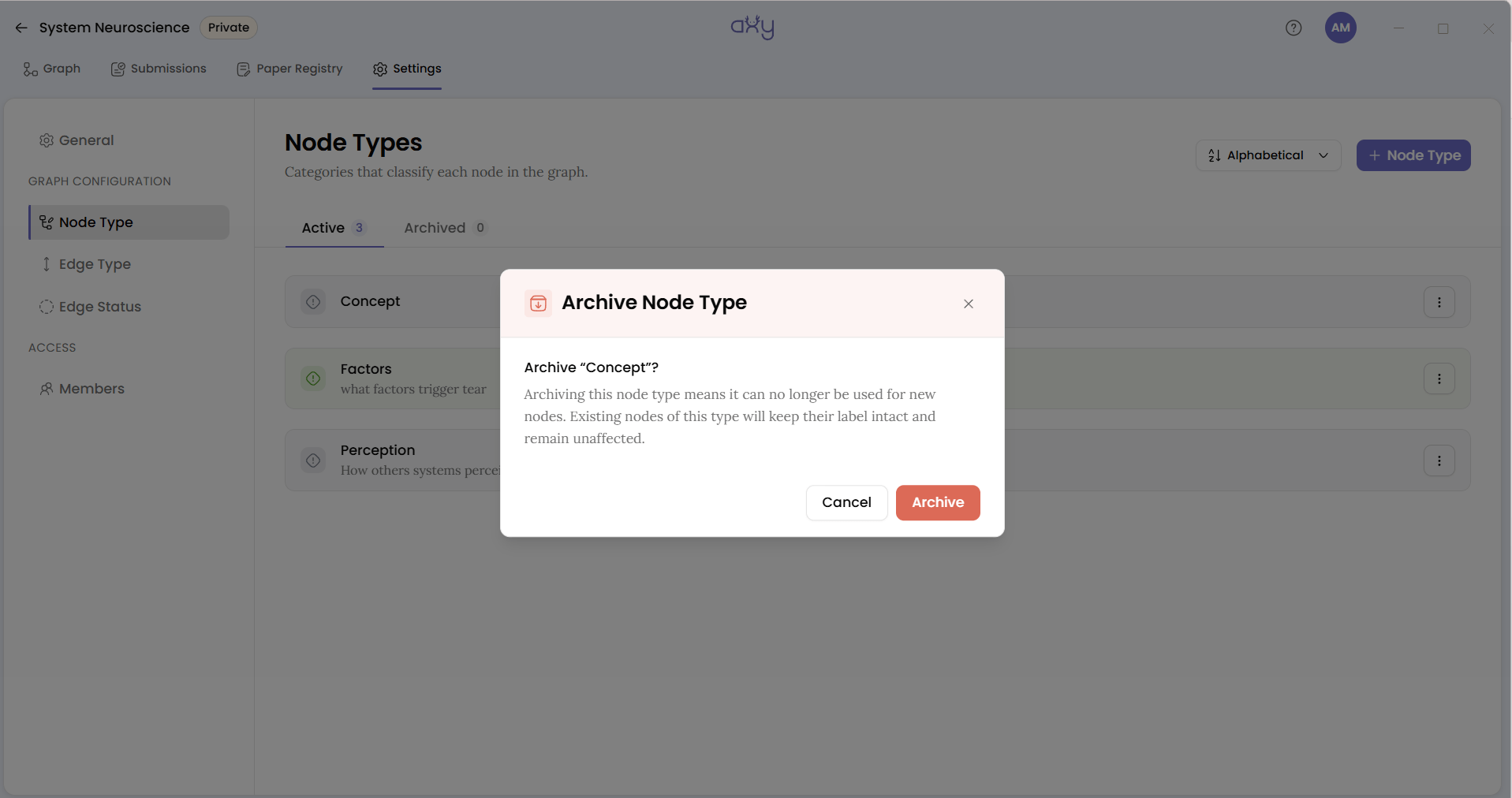Click the axy logo
The image size is (1512, 798).
(x=752, y=28)
